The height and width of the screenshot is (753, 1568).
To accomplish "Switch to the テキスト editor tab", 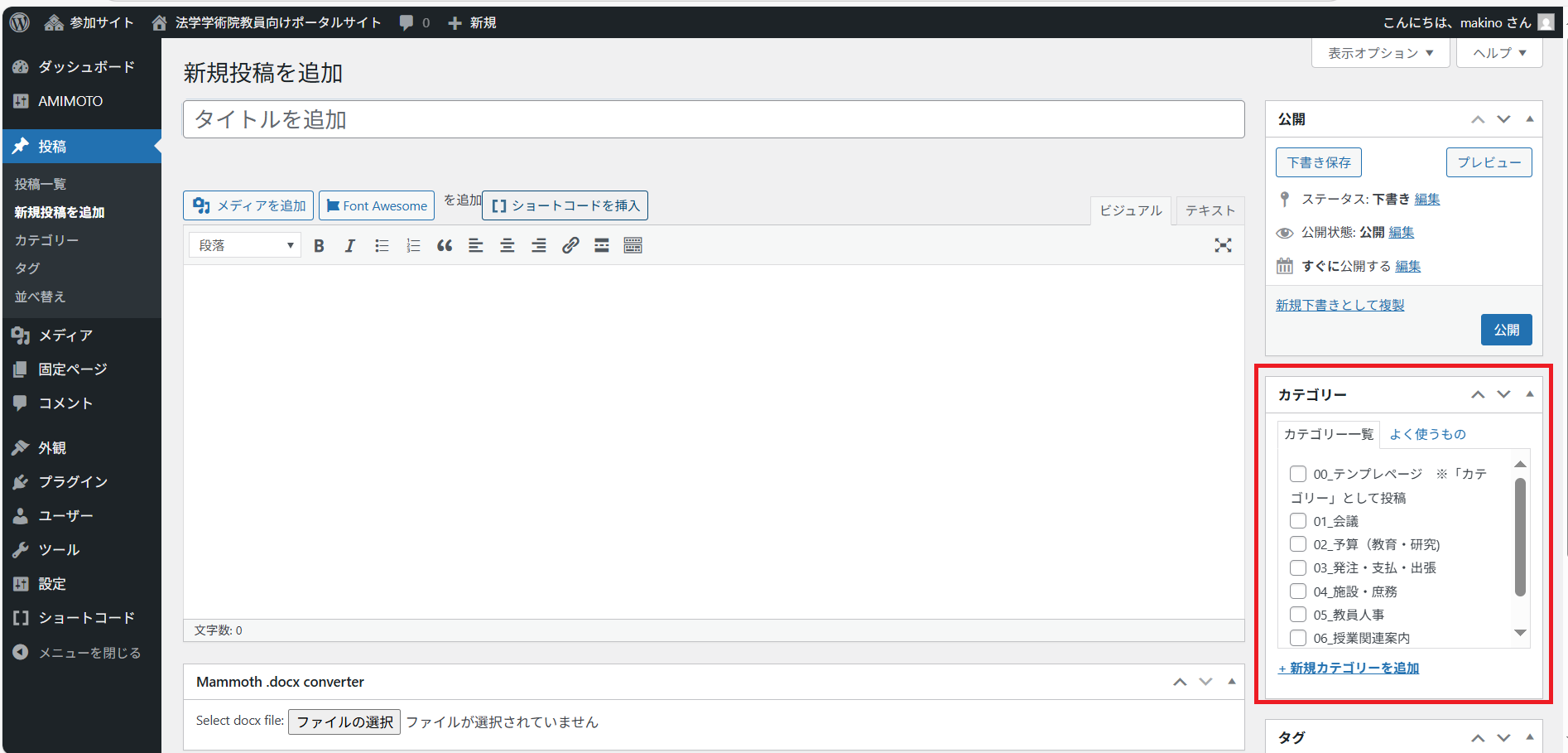I will click(x=1210, y=211).
